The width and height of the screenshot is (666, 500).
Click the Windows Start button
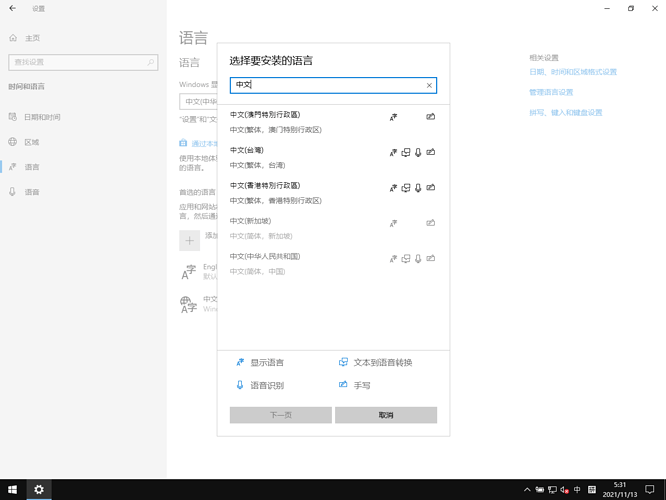pyautogui.click(x=12, y=490)
